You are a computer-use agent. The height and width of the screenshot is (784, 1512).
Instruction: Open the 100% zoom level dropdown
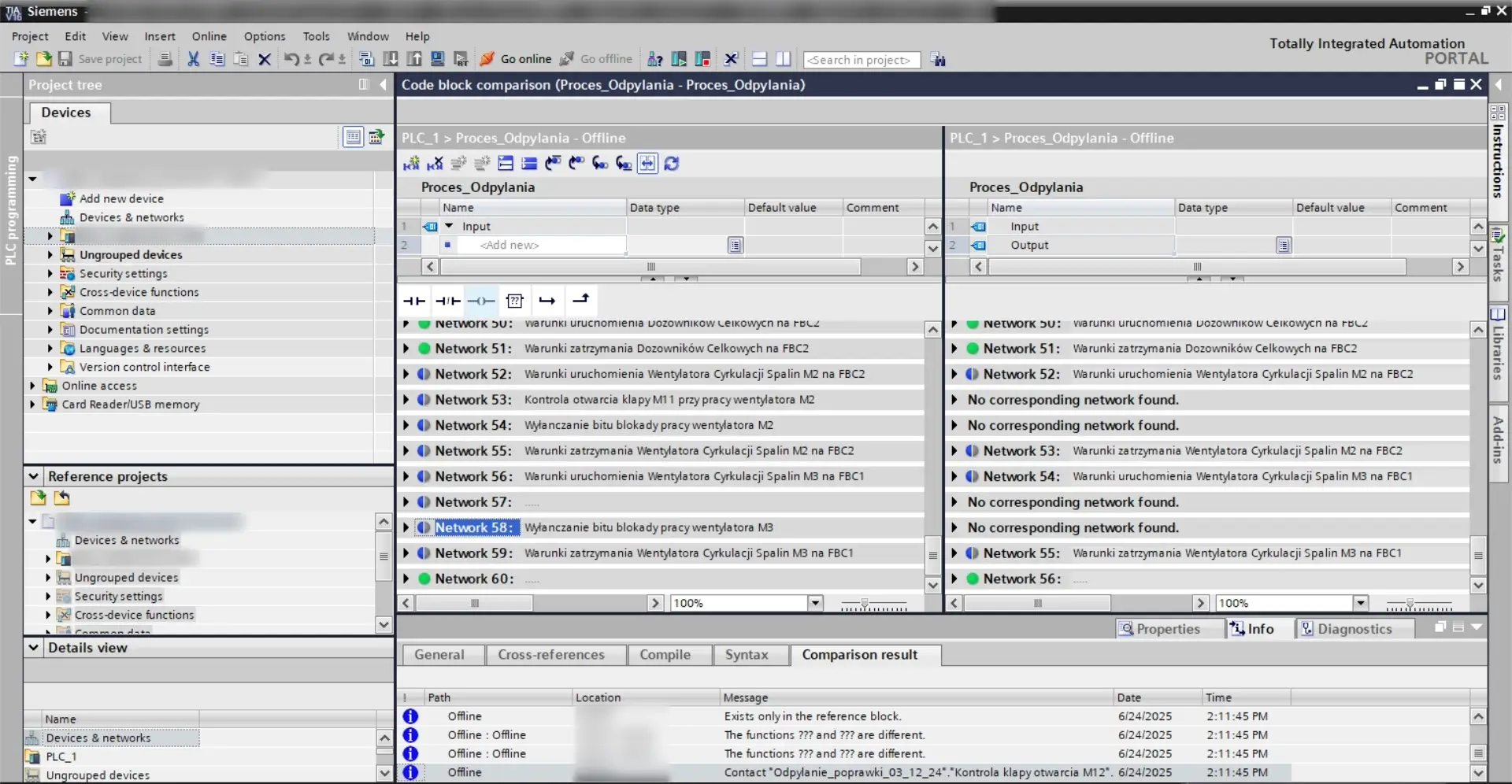(815, 602)
